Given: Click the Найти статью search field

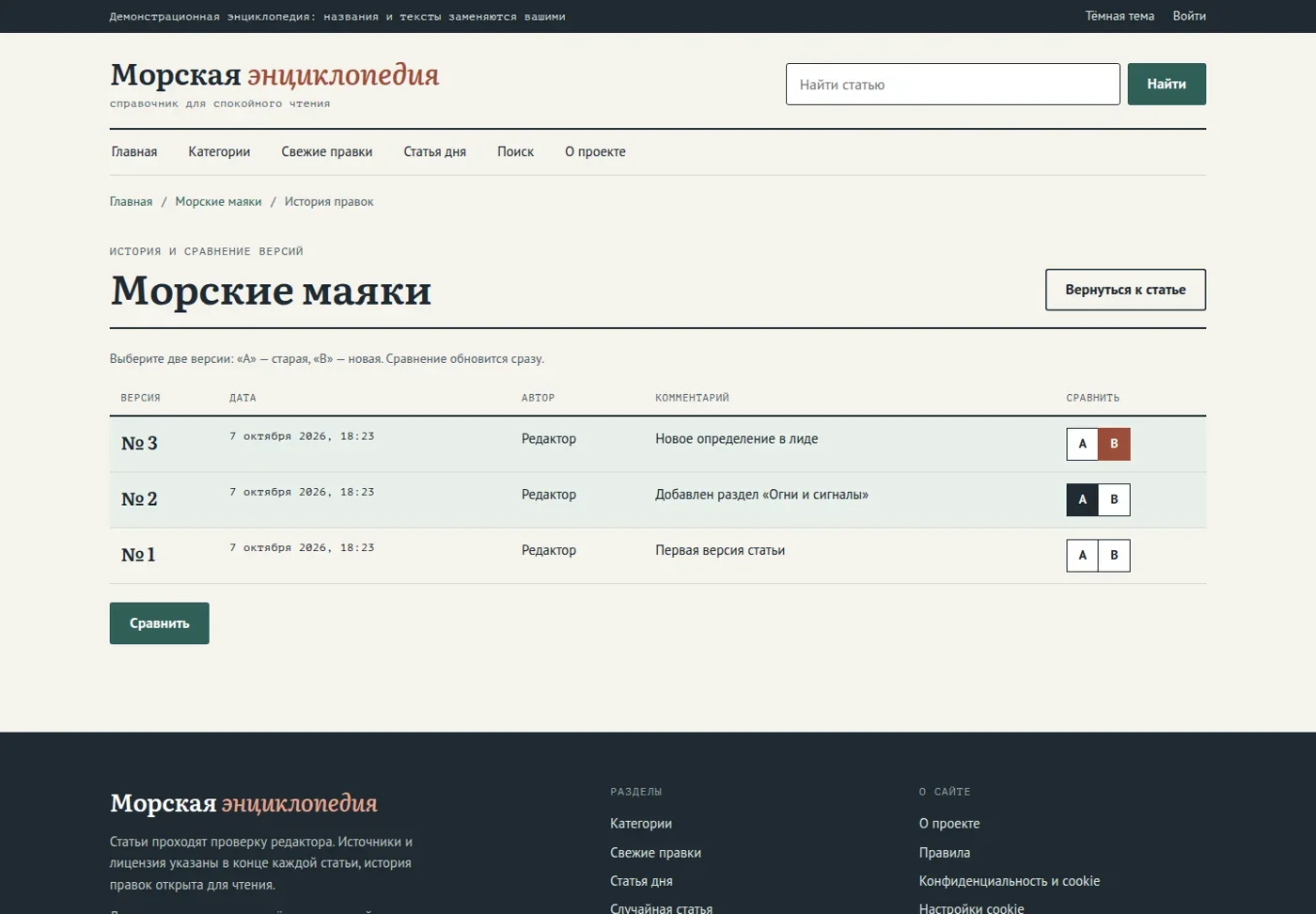Looking at the screenshot, I should coord(952,84).
